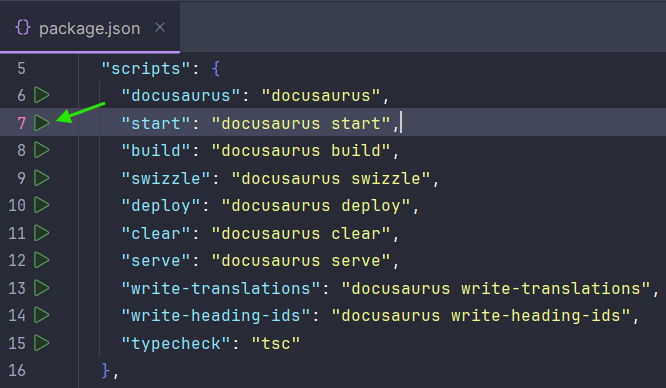666x388 pixels.
Task: Select the package.json editor tab
Action: tap(90, 28)
